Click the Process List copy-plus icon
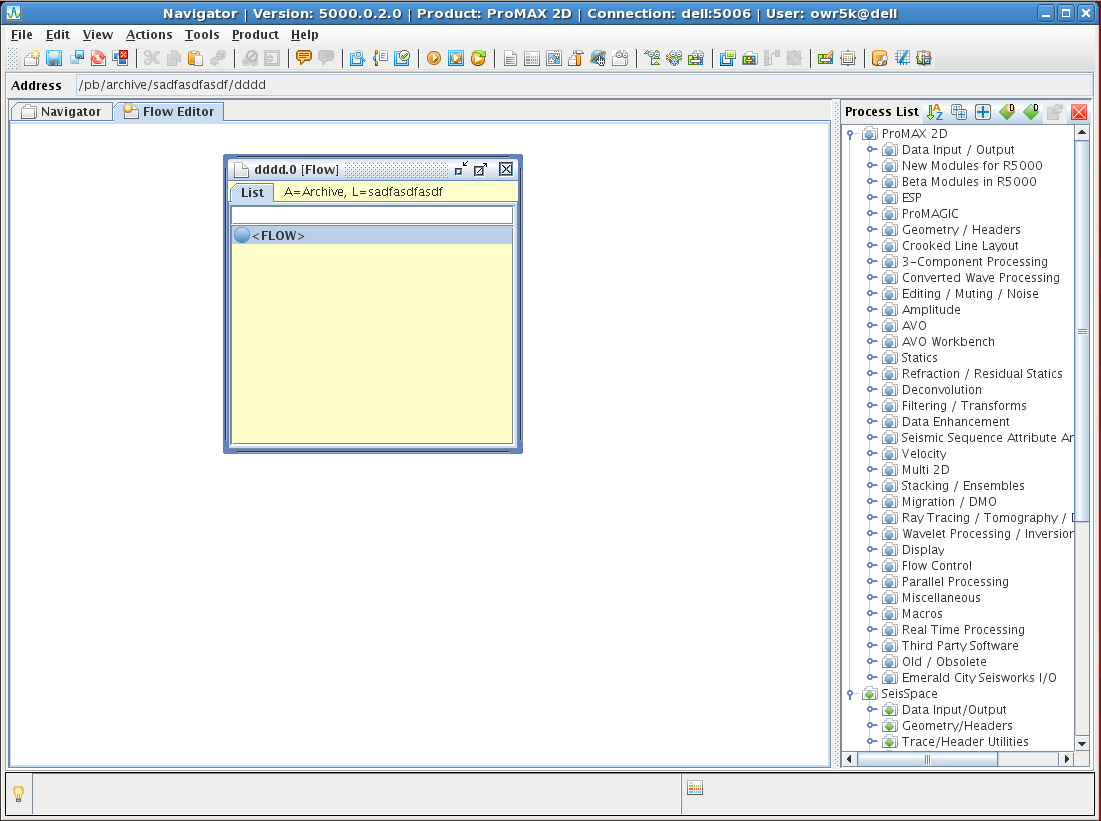Image resolution: width=1101 pixels, height=821 pixels. click(958, 112)
